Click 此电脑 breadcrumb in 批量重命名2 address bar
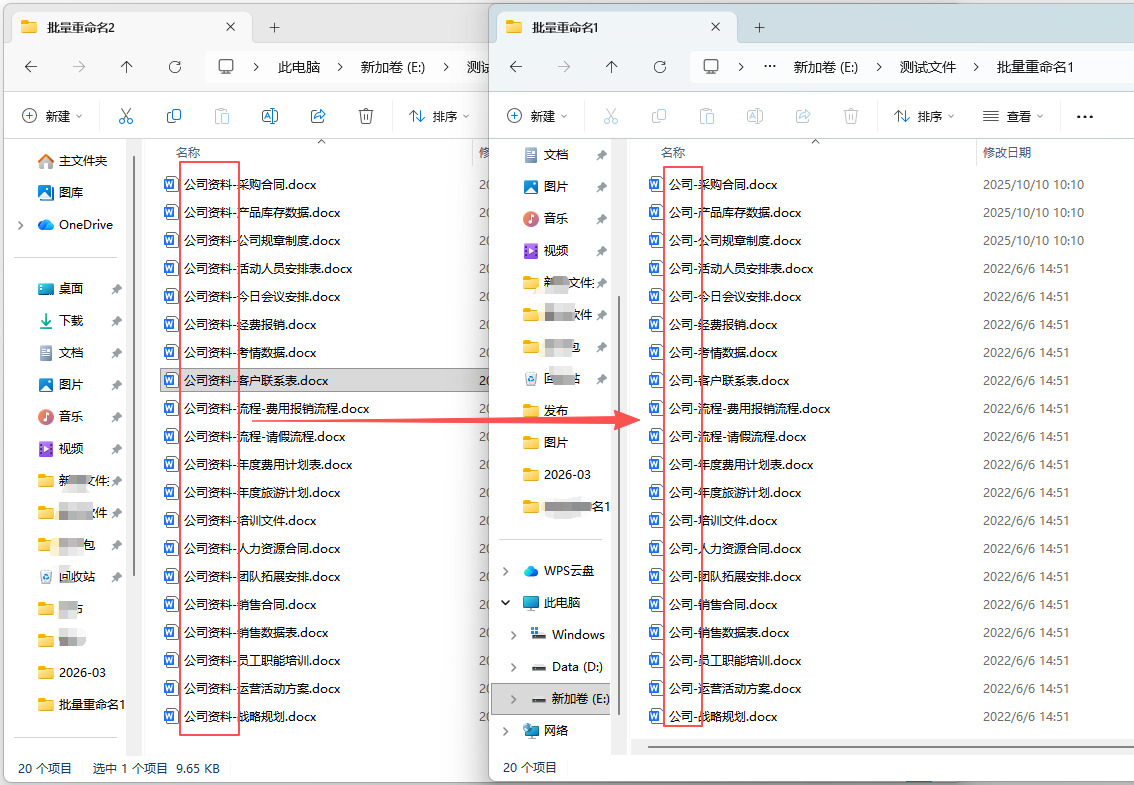 tap(299, 67)
